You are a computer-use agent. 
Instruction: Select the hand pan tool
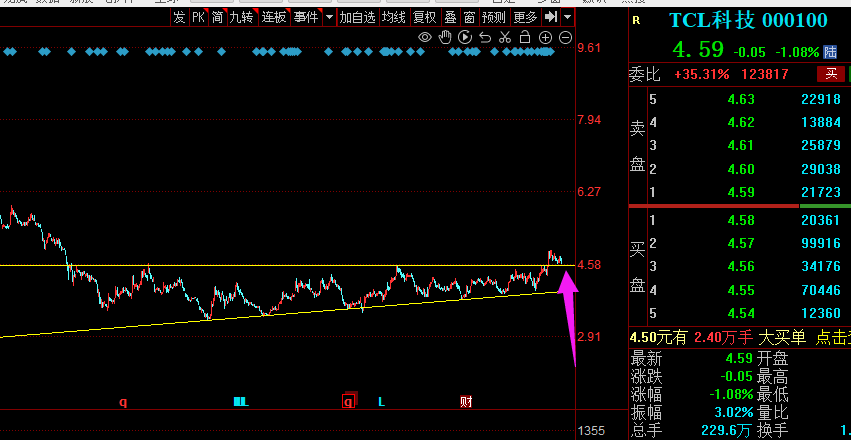click(445, 37)
